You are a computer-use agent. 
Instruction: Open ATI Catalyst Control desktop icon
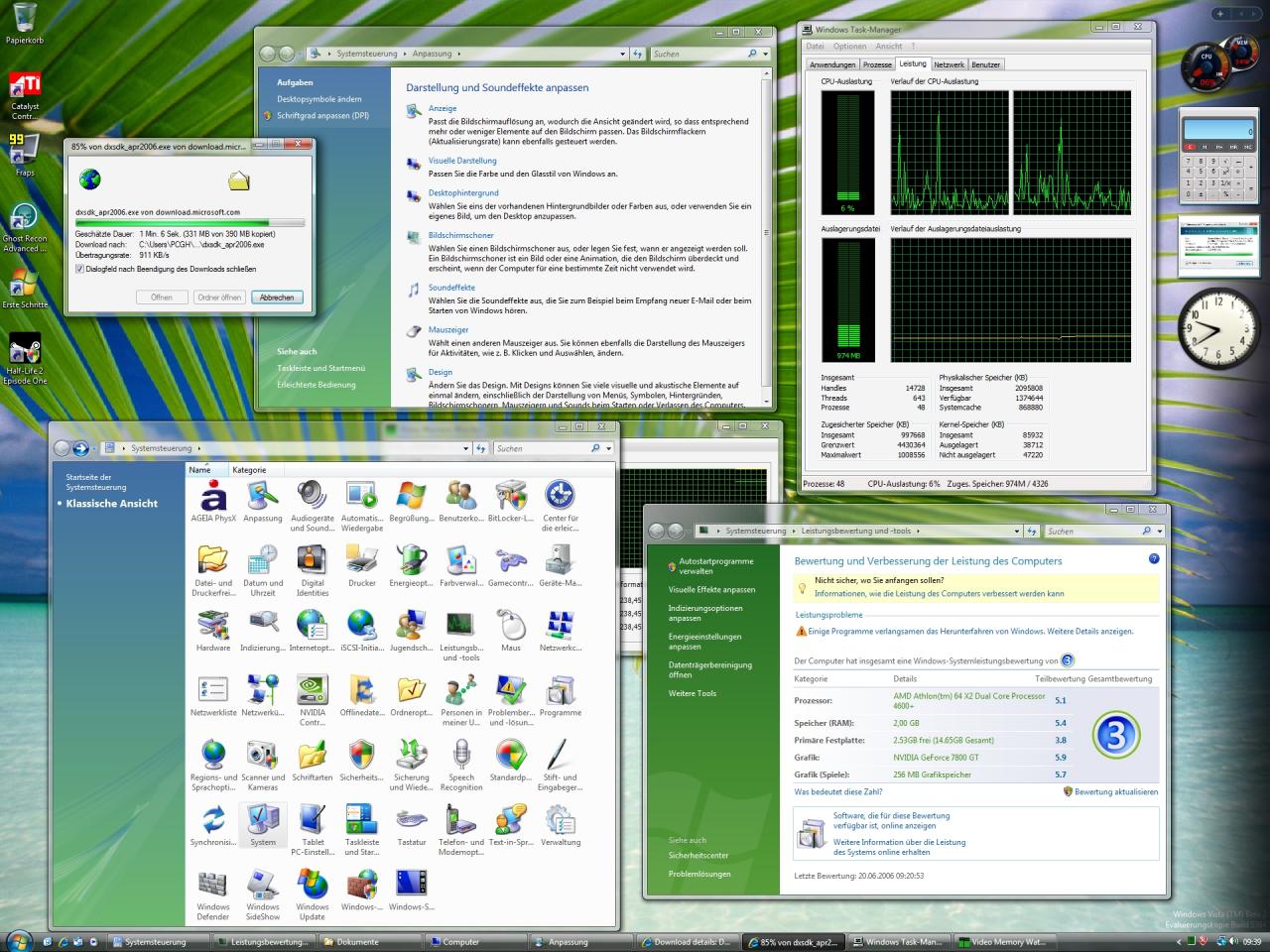tap(25, 96)
